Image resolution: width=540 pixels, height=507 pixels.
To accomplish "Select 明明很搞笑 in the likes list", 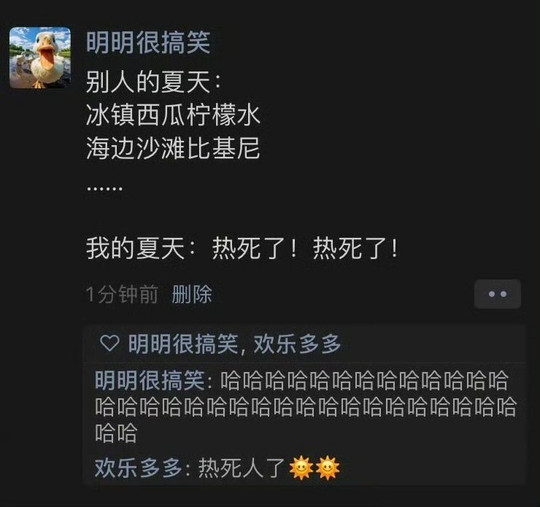I will pyautogui.click(x=183, y=344).
